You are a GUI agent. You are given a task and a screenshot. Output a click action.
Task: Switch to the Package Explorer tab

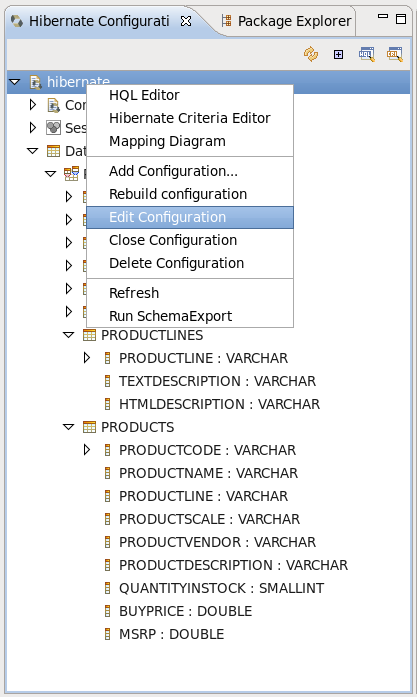287,21
